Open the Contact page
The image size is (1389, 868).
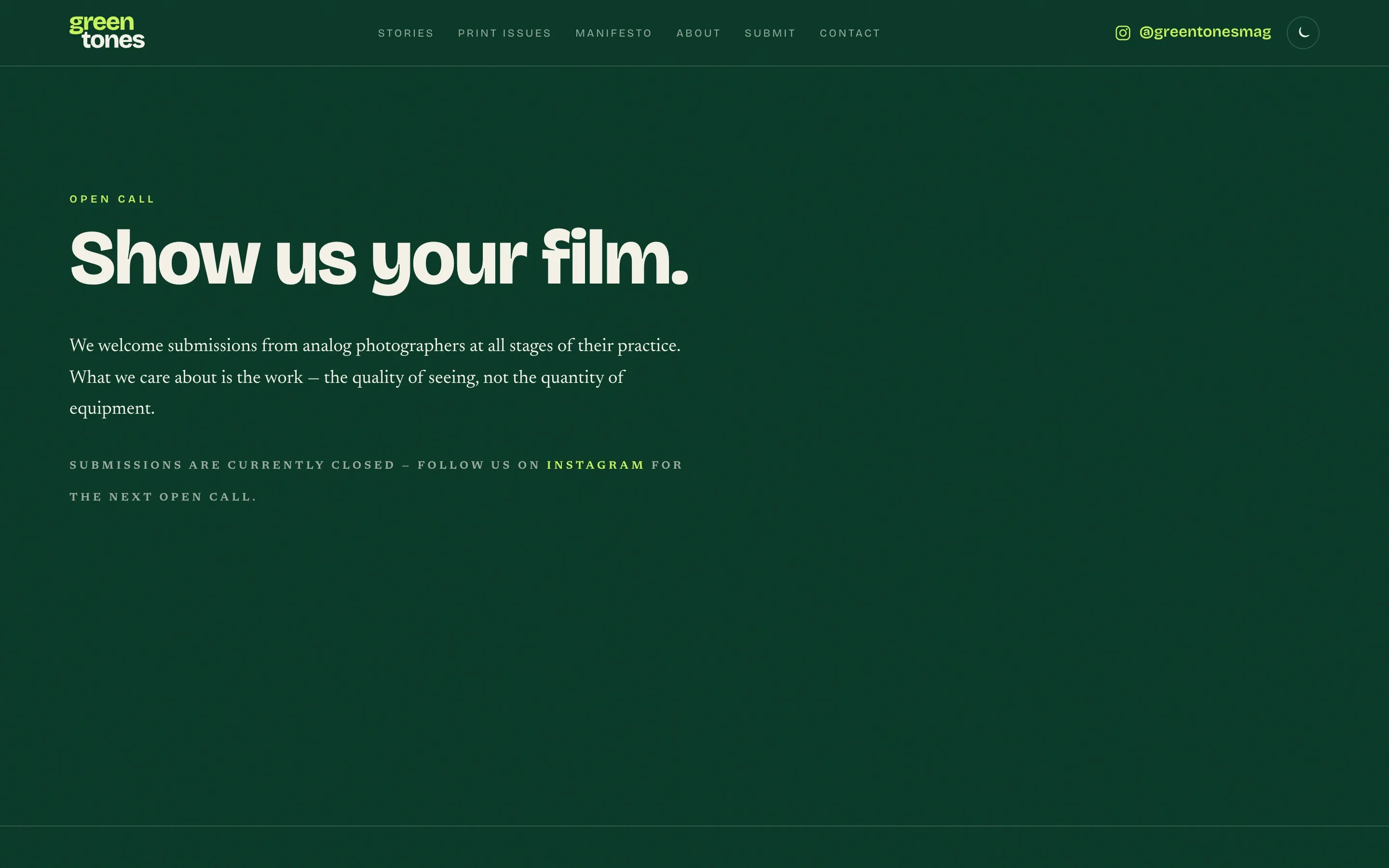pyautogui.click(x=850, y=33)
